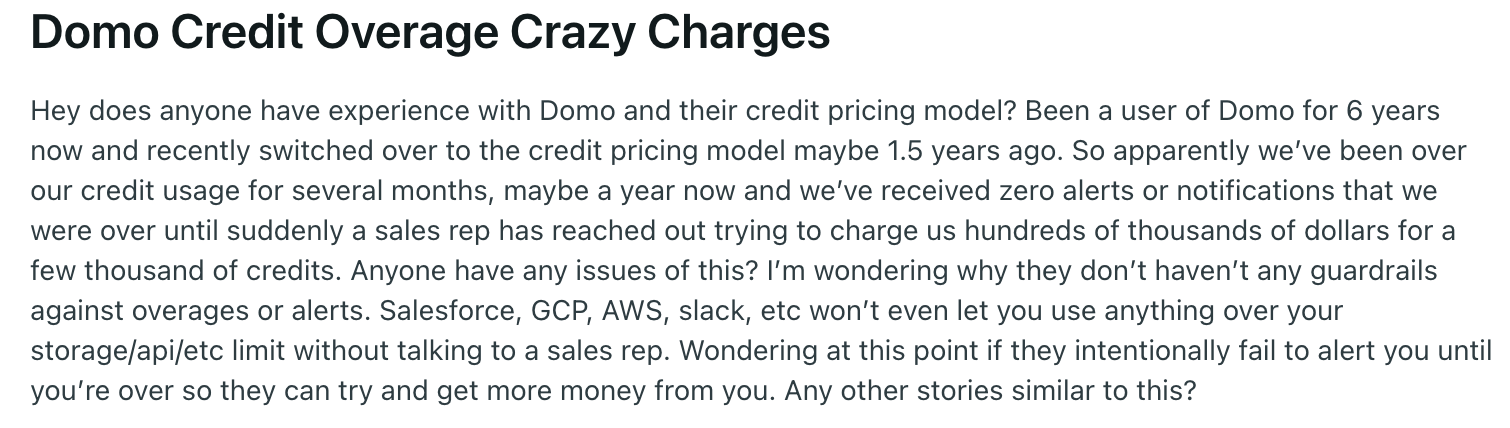Viewport: 1510px width, 428px height.
Task: Click the "few thousand of credits" text
Action: tap(185, 271)
